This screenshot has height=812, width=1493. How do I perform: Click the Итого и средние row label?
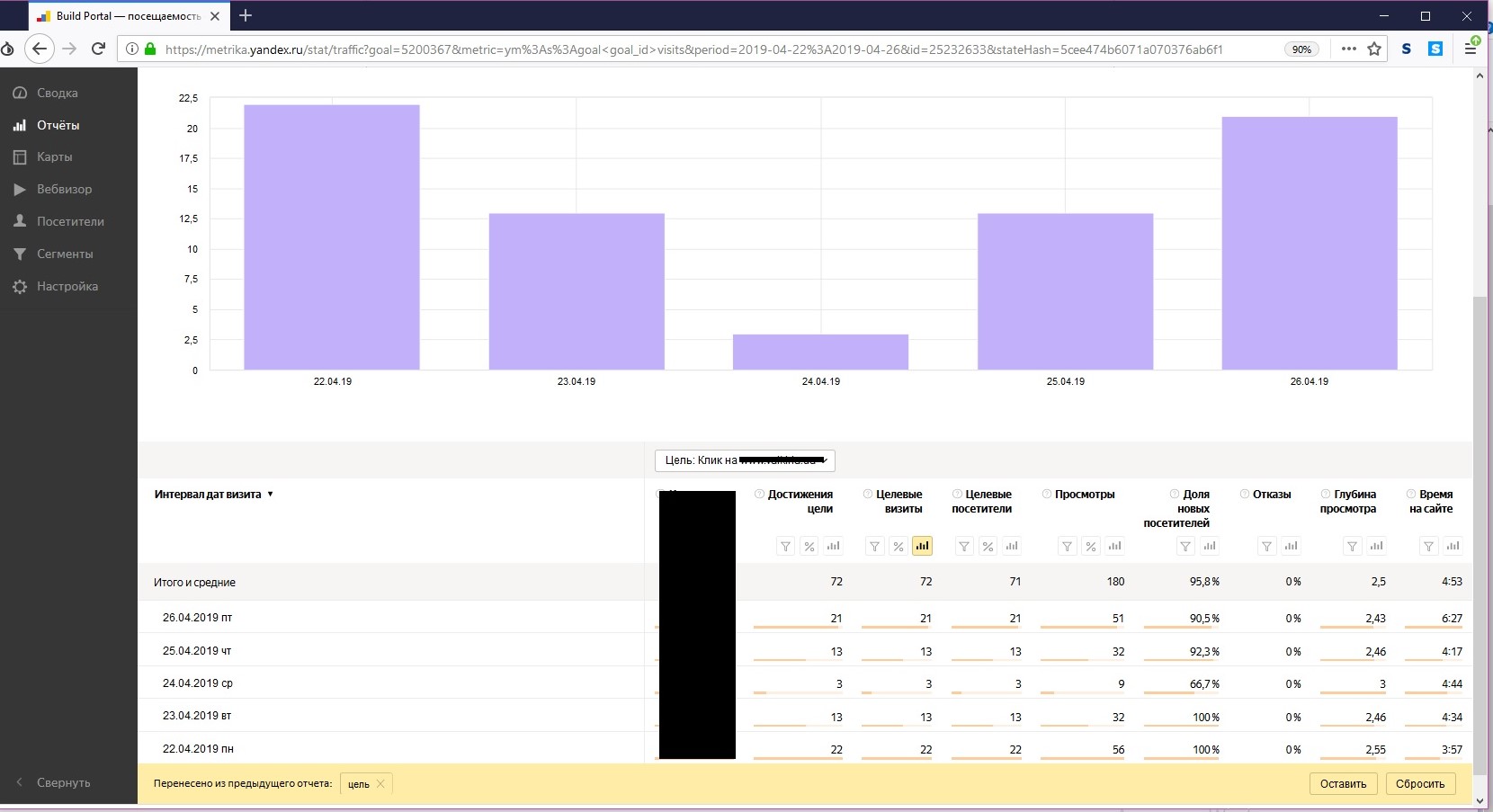194,583
